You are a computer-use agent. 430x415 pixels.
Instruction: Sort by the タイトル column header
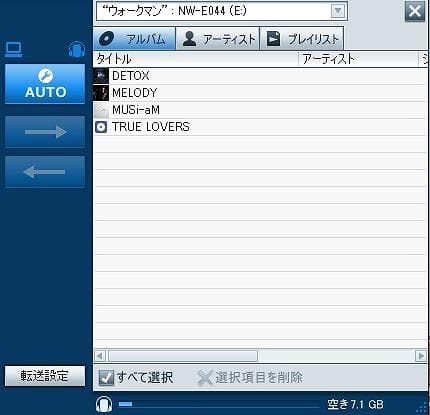[196, 59]
